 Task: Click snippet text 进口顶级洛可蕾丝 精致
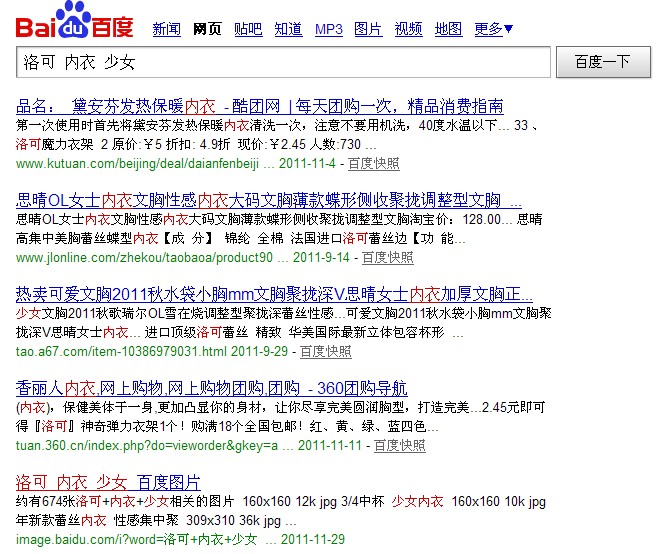pyautogui.click(x=213, y=332)
